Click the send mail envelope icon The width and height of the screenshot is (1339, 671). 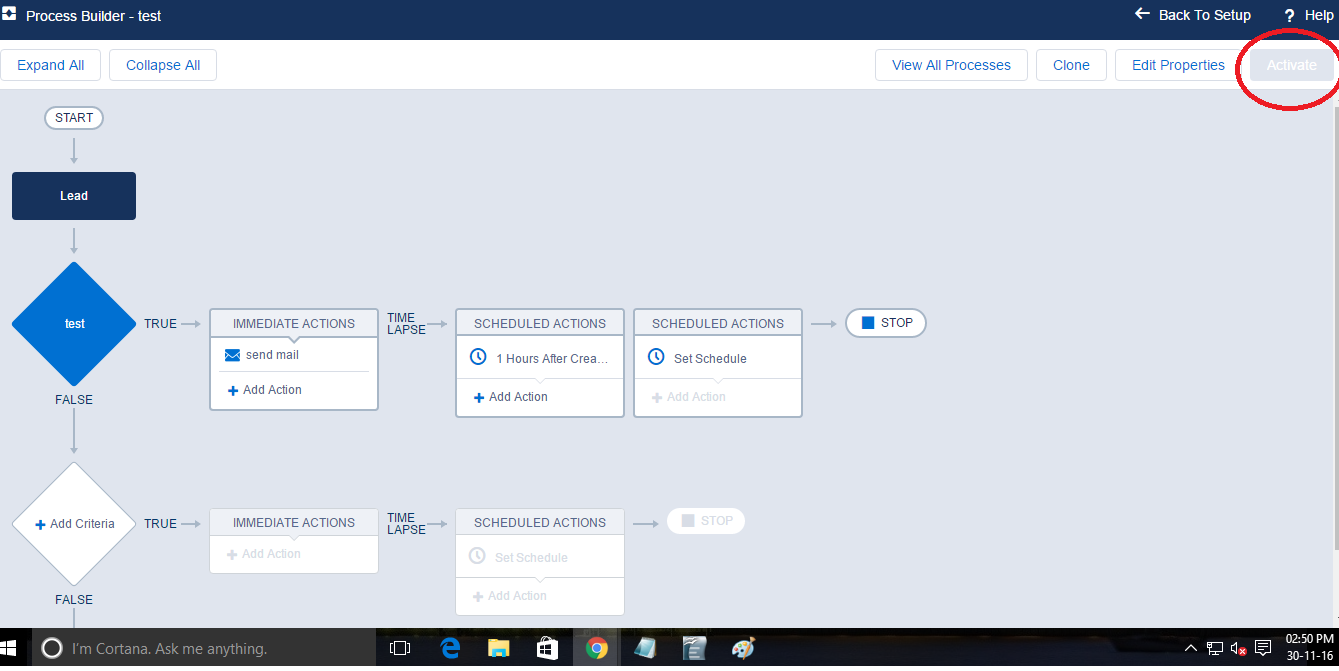tap(232, 355)
